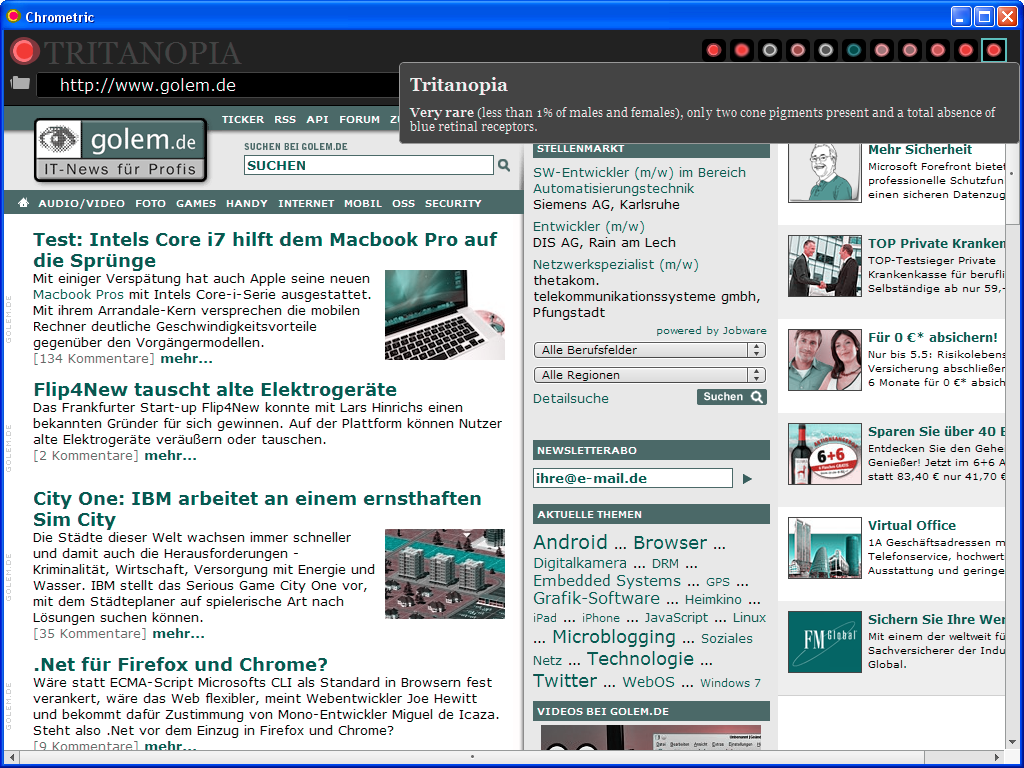Follow the powered by Jobware link

711,330
